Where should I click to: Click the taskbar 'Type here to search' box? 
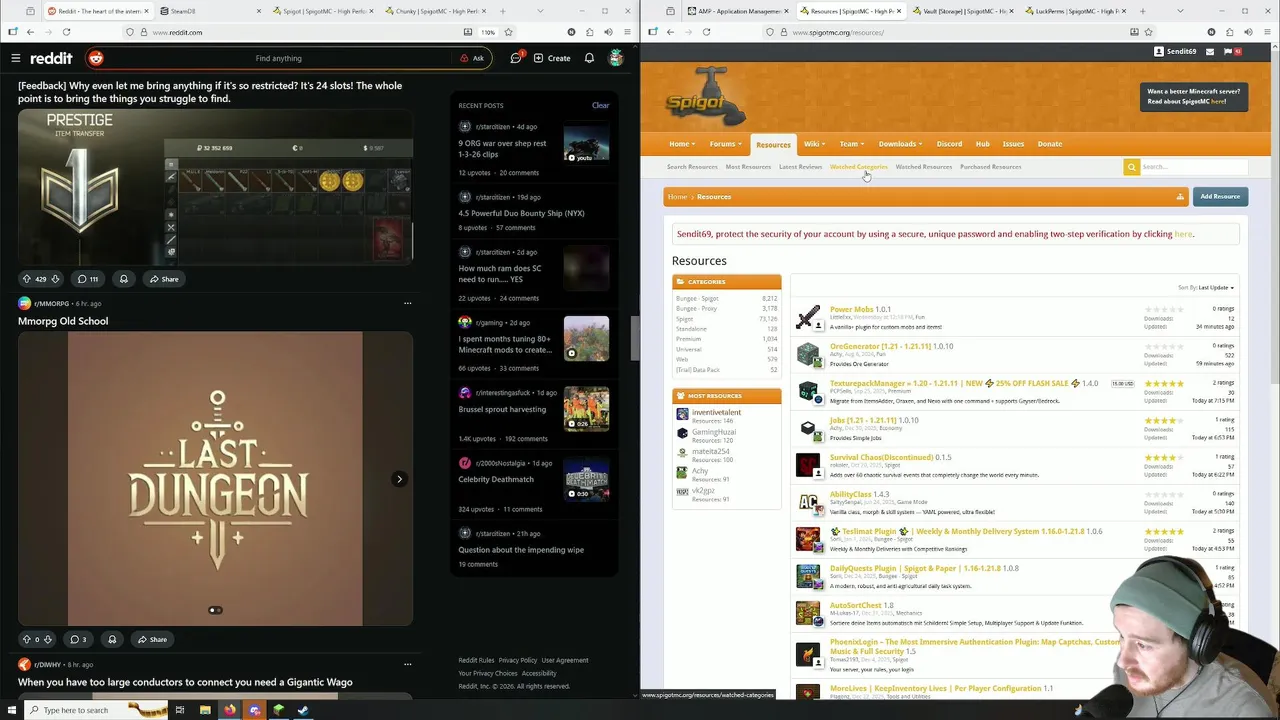tap(96, 710)
